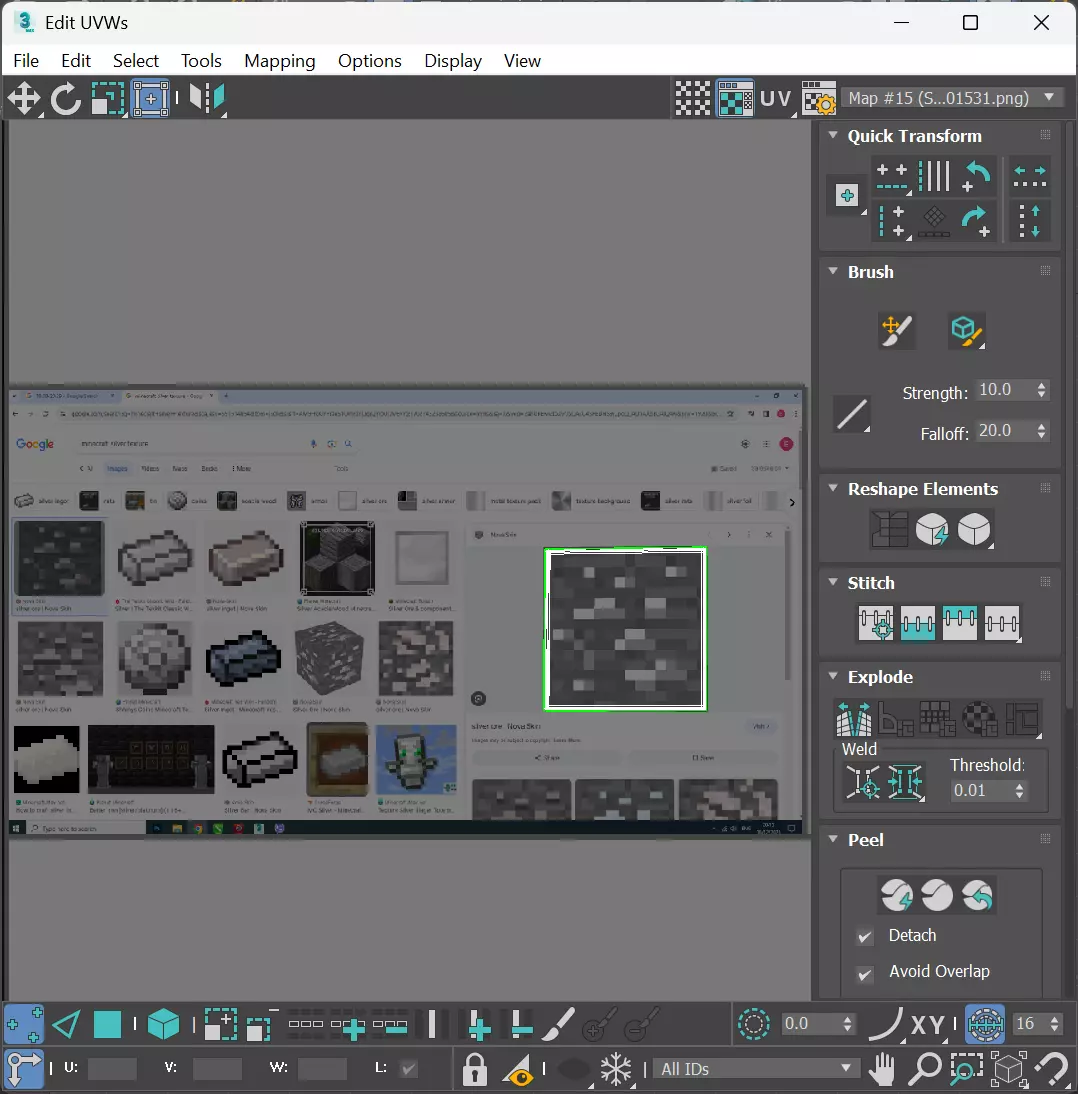
Task: Click the Mirror horizontal tool icon
Action: (207, 98)
